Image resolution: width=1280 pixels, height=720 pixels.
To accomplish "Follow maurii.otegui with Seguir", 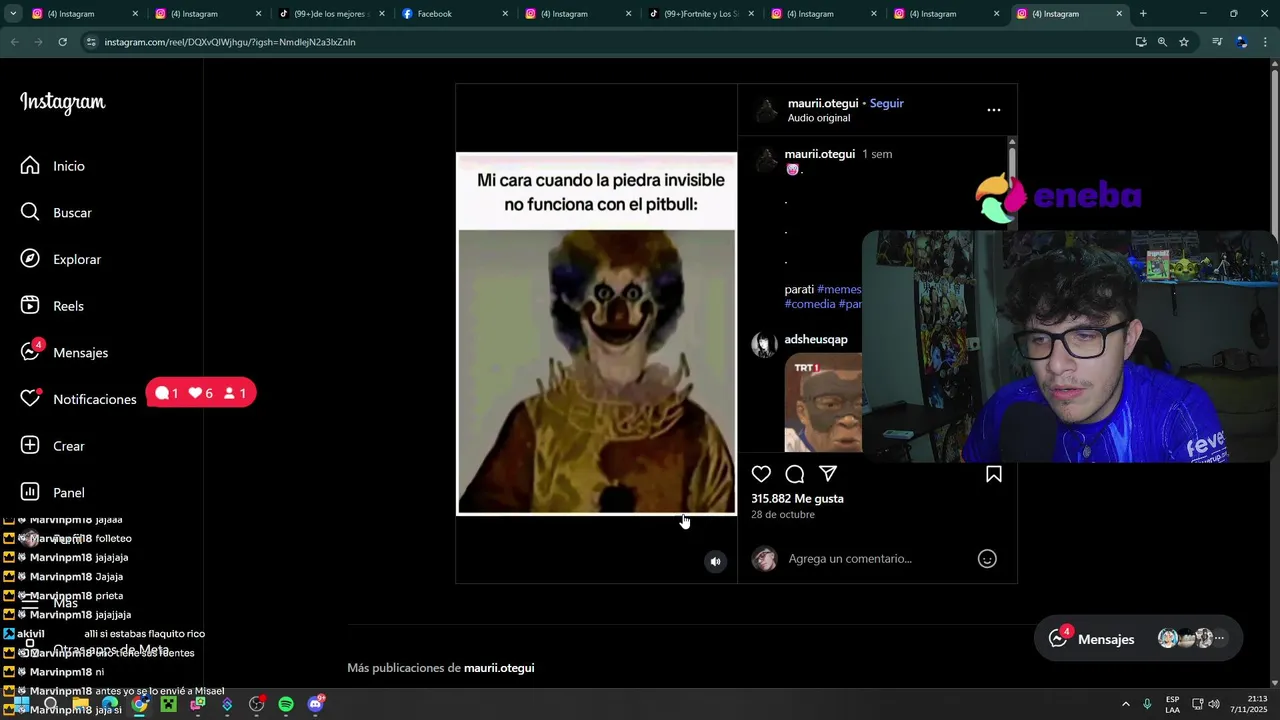I will 886,103.
